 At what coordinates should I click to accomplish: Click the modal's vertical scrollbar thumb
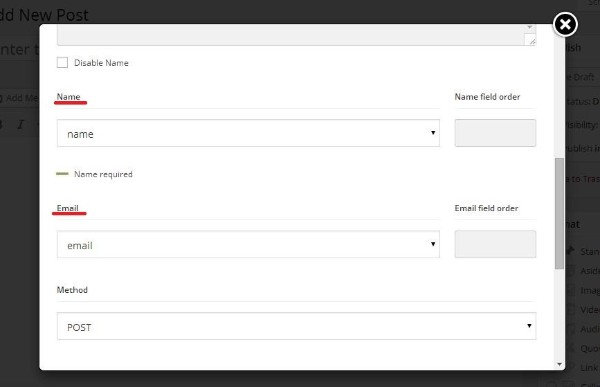click(559, 214)
